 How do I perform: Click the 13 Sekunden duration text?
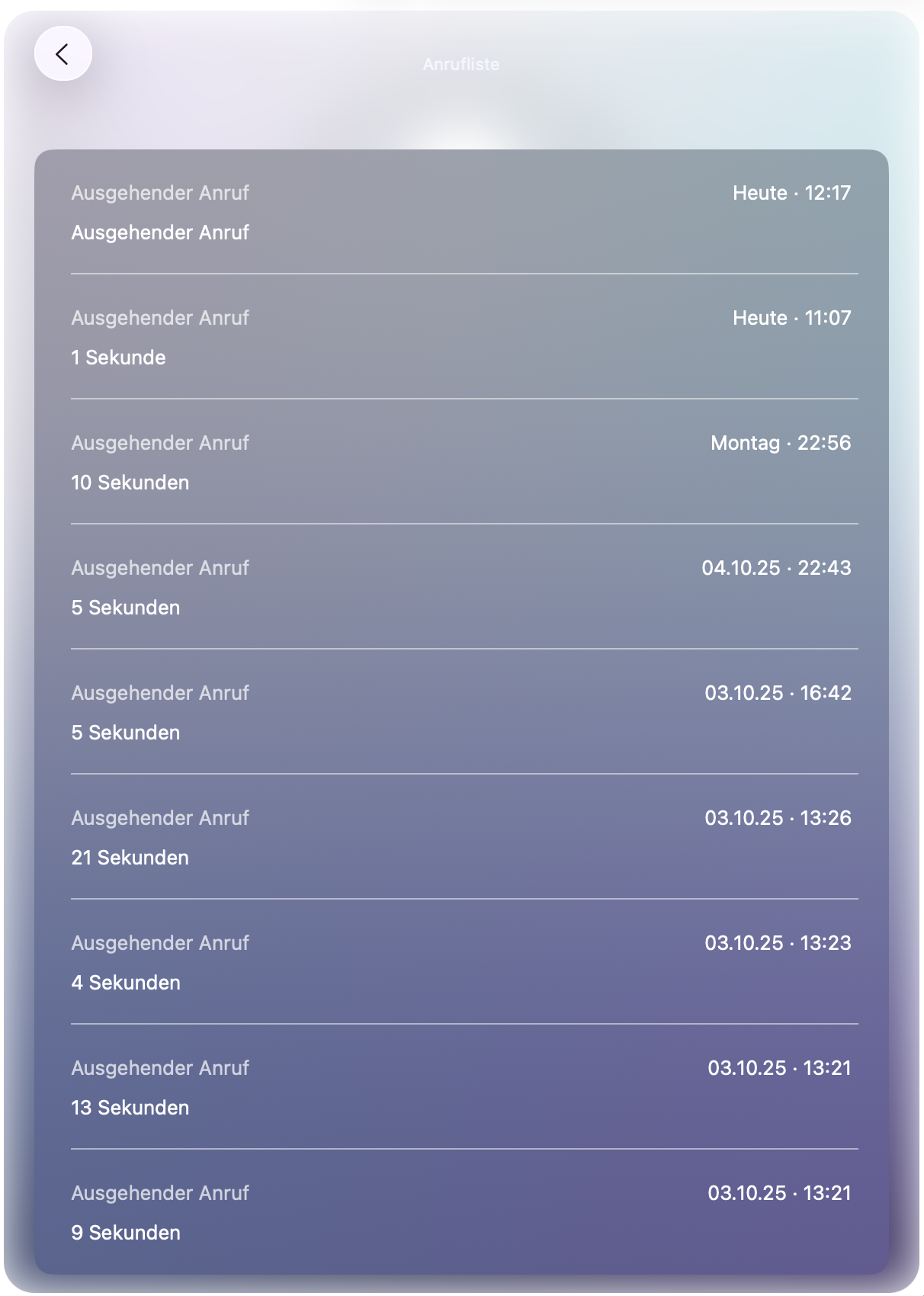130,1108
